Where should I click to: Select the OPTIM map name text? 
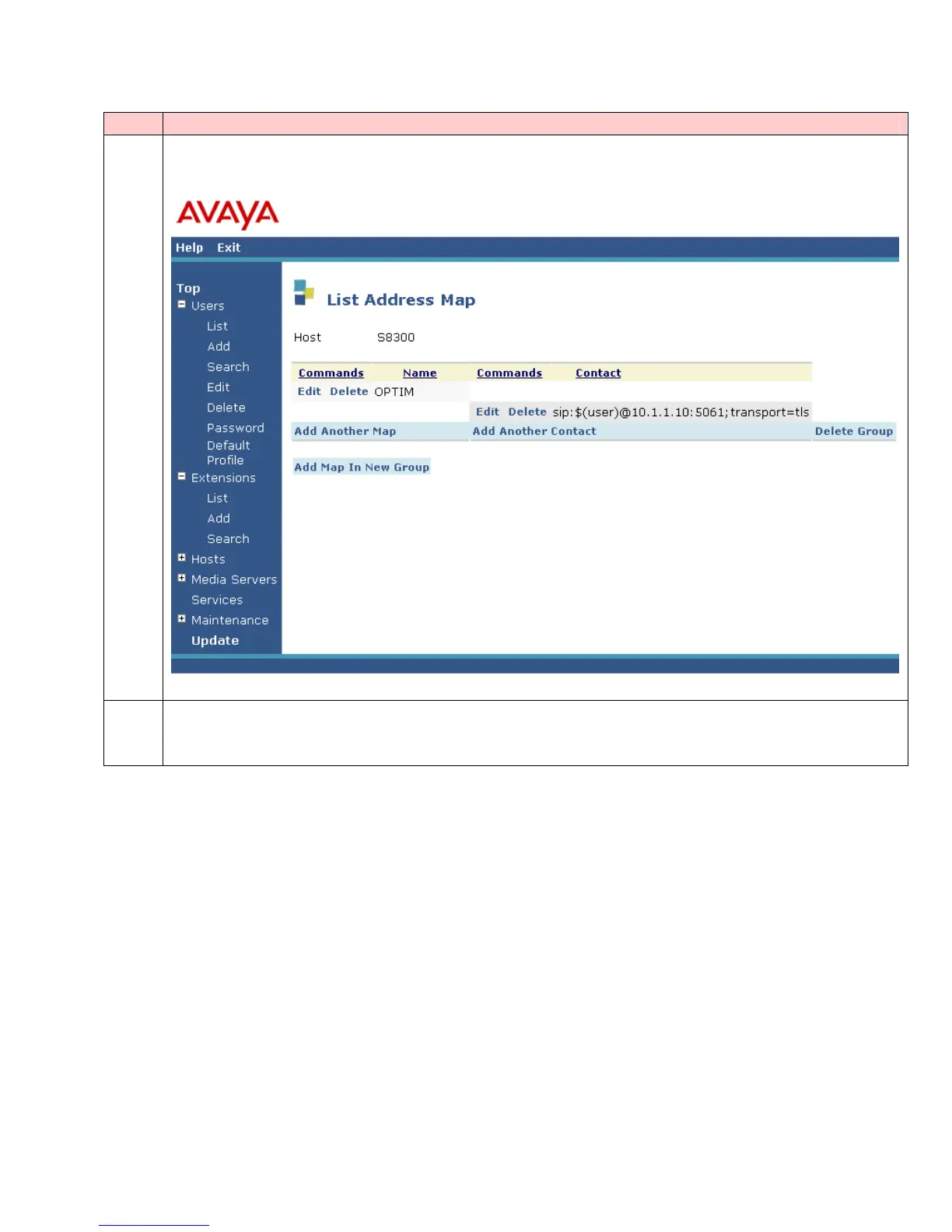tap(394, 392)
